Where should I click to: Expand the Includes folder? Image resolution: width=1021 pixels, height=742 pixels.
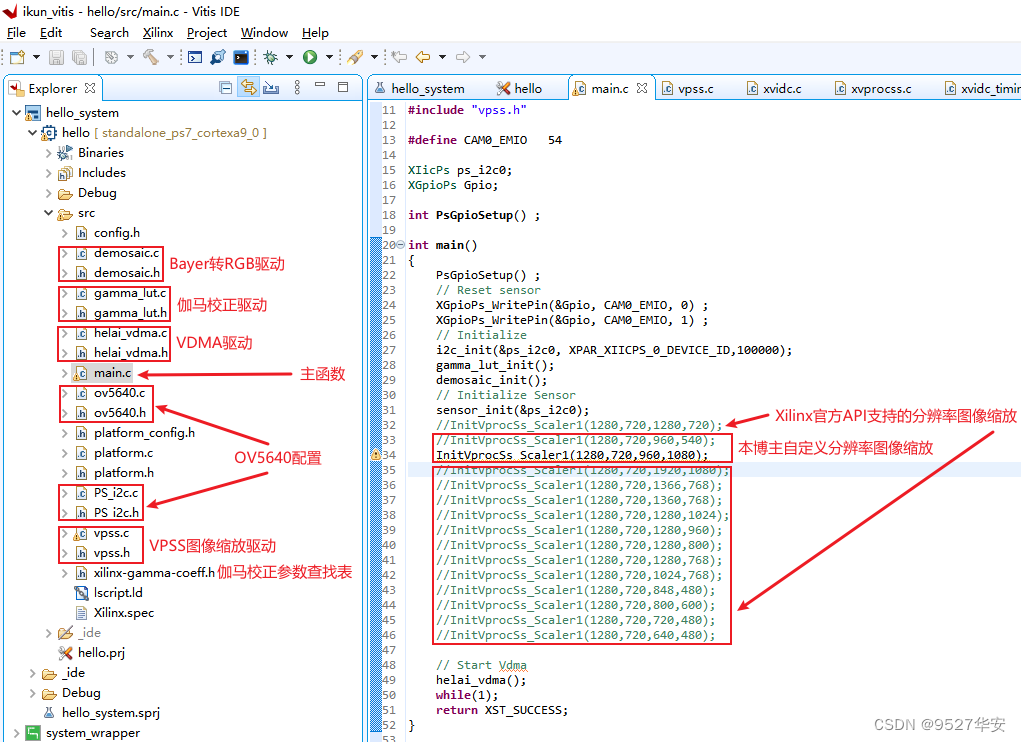point(48,173)
